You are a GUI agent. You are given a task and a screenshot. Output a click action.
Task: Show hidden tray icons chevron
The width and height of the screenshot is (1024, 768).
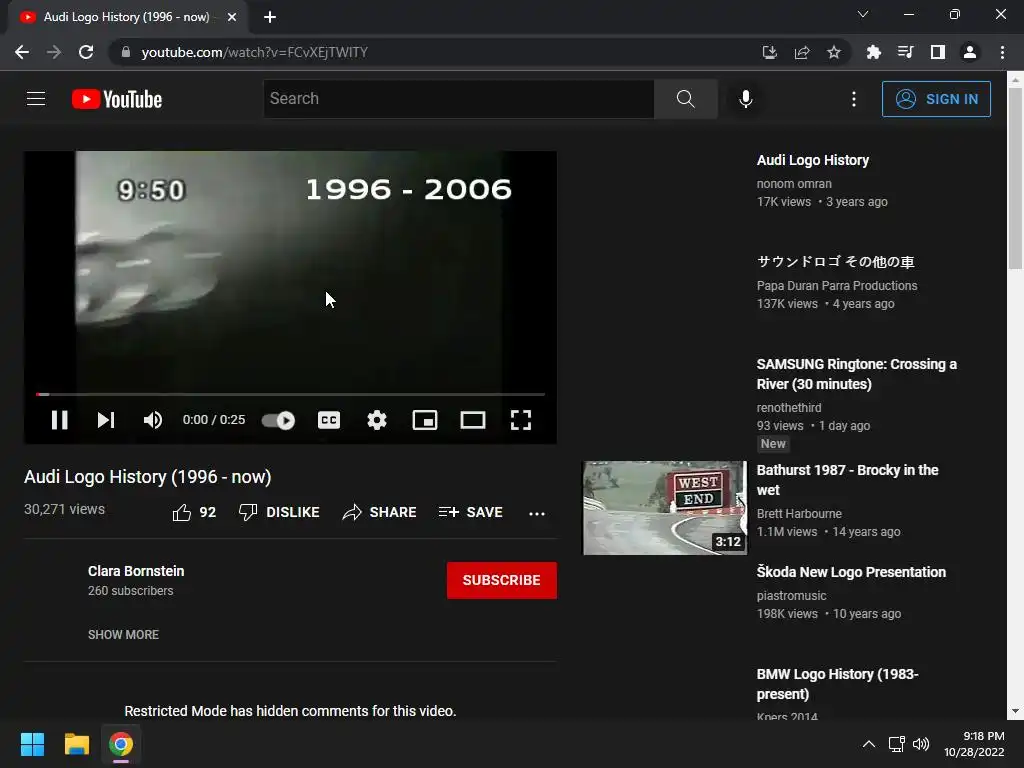click(x=869, y=744)
